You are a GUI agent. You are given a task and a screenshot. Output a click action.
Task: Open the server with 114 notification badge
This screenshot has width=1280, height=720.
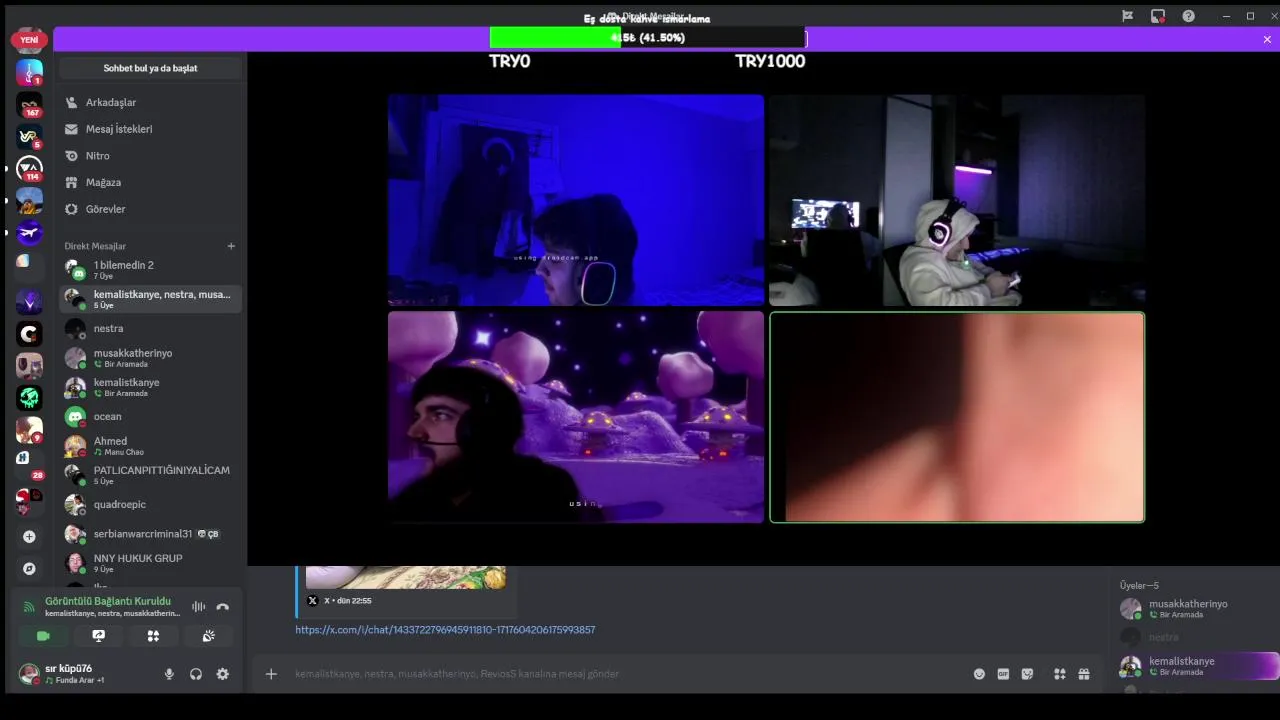click(29, 169)
